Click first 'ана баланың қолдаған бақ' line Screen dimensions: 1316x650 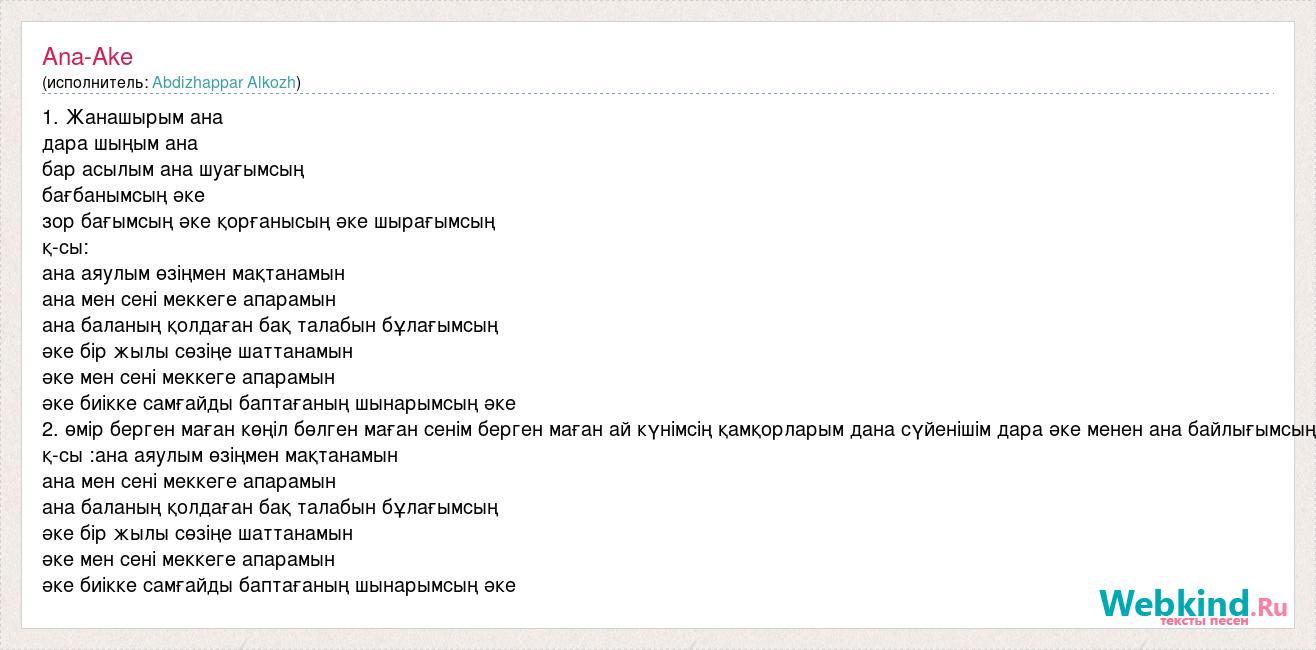coord(270,325)
